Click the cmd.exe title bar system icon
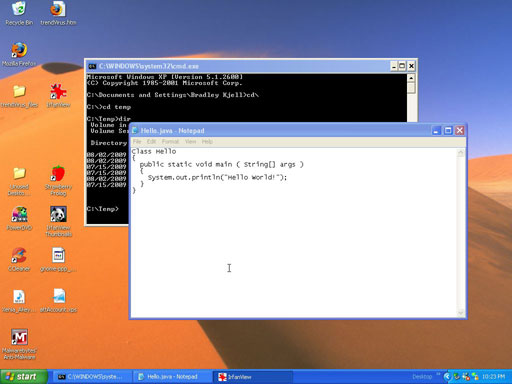The height and width of the screenshot is (384, 512). coord(92,66)
